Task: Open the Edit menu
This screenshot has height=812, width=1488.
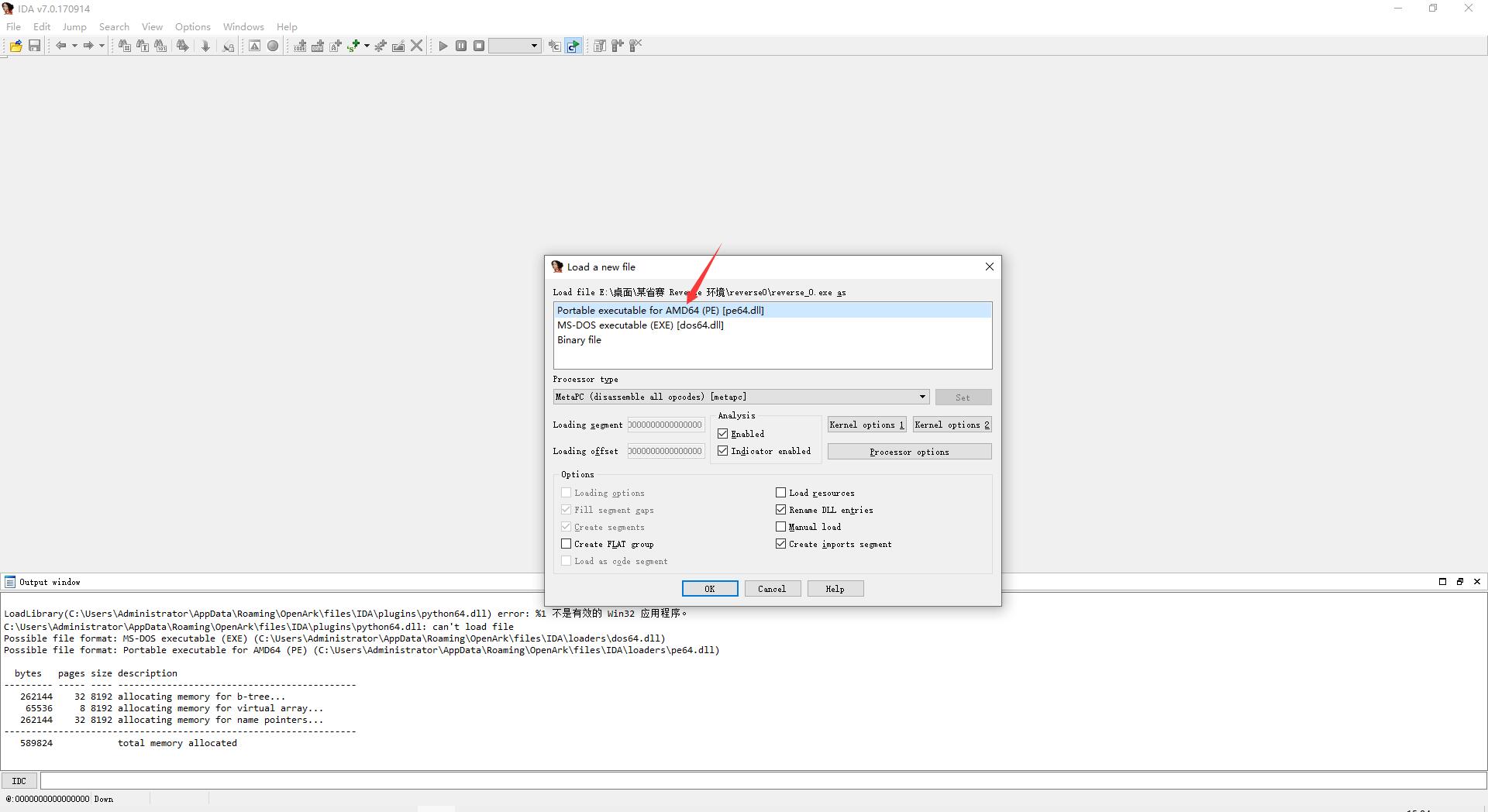Action: [x=42, y=26]
